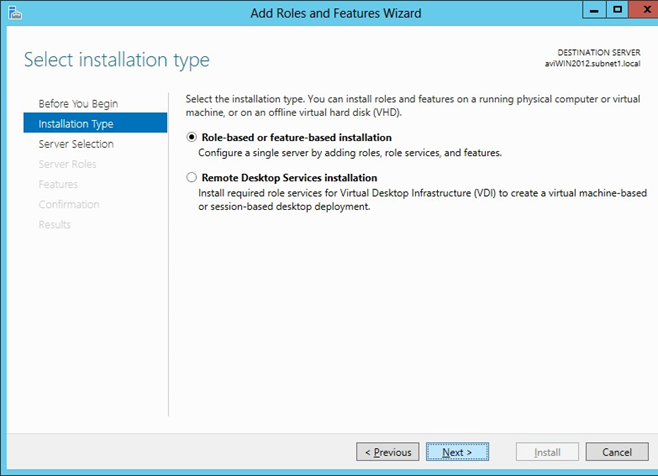Maximize the wizard window
The image size is (658, 476).
(618, 11)
